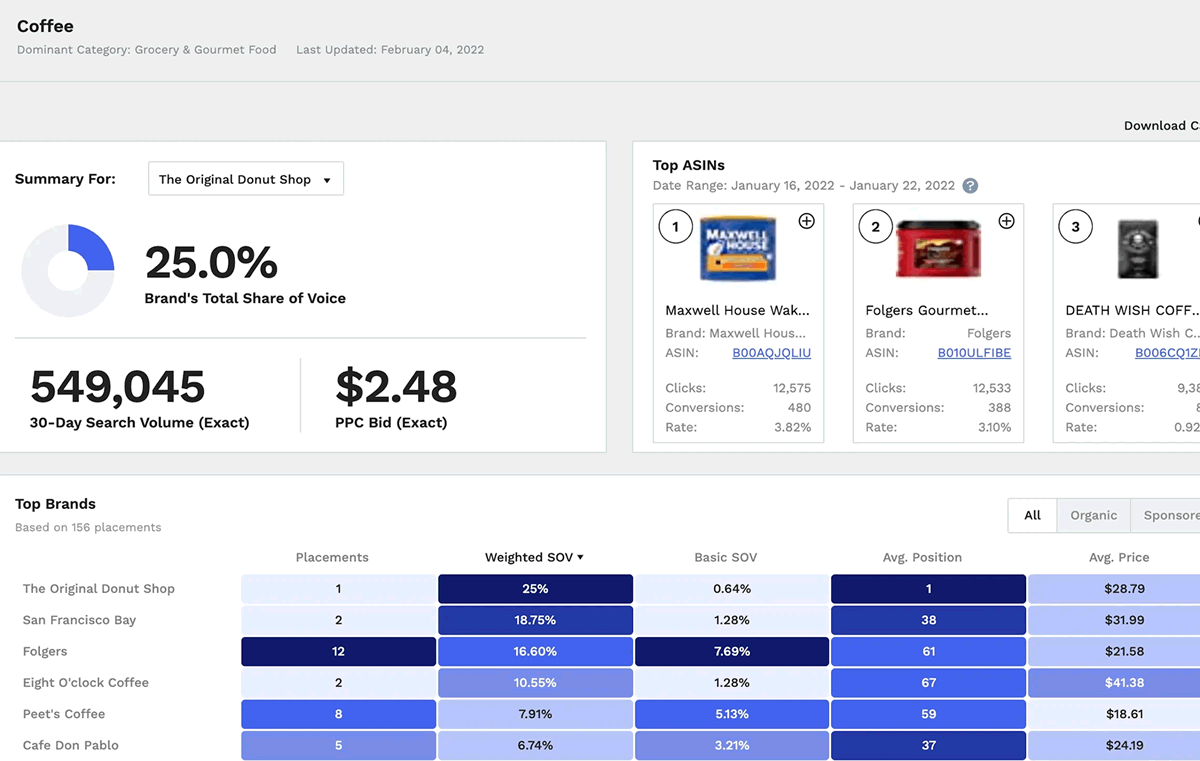Select The Original Donut Shop brand row

point(99,589)
